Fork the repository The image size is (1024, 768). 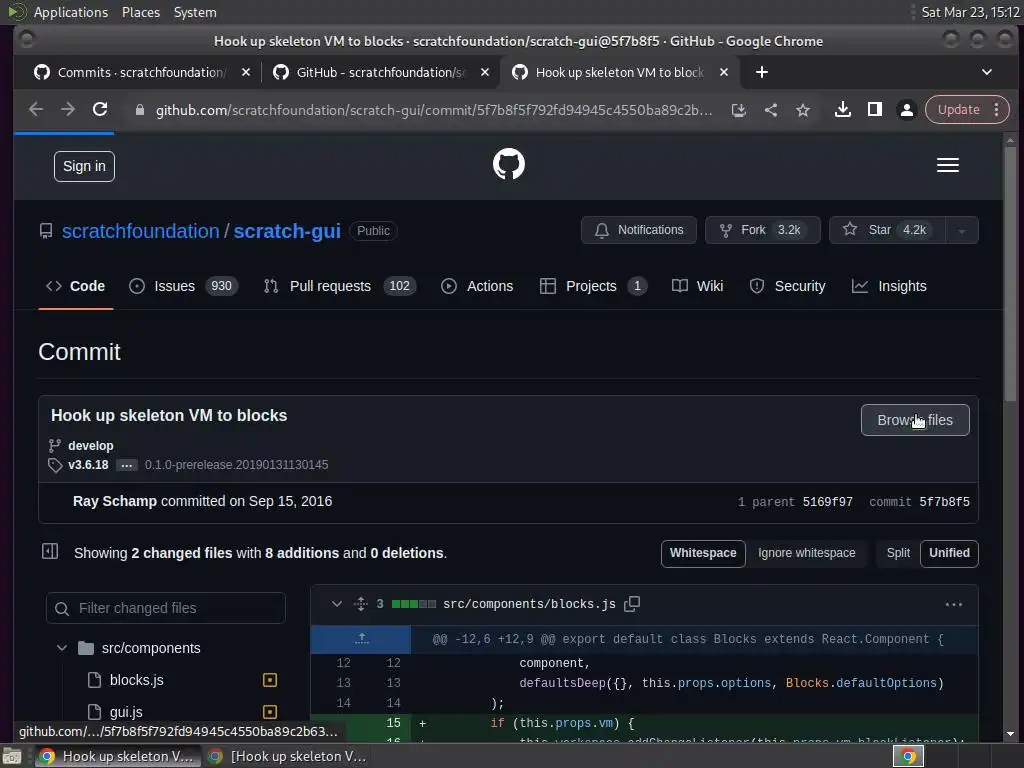762,231
